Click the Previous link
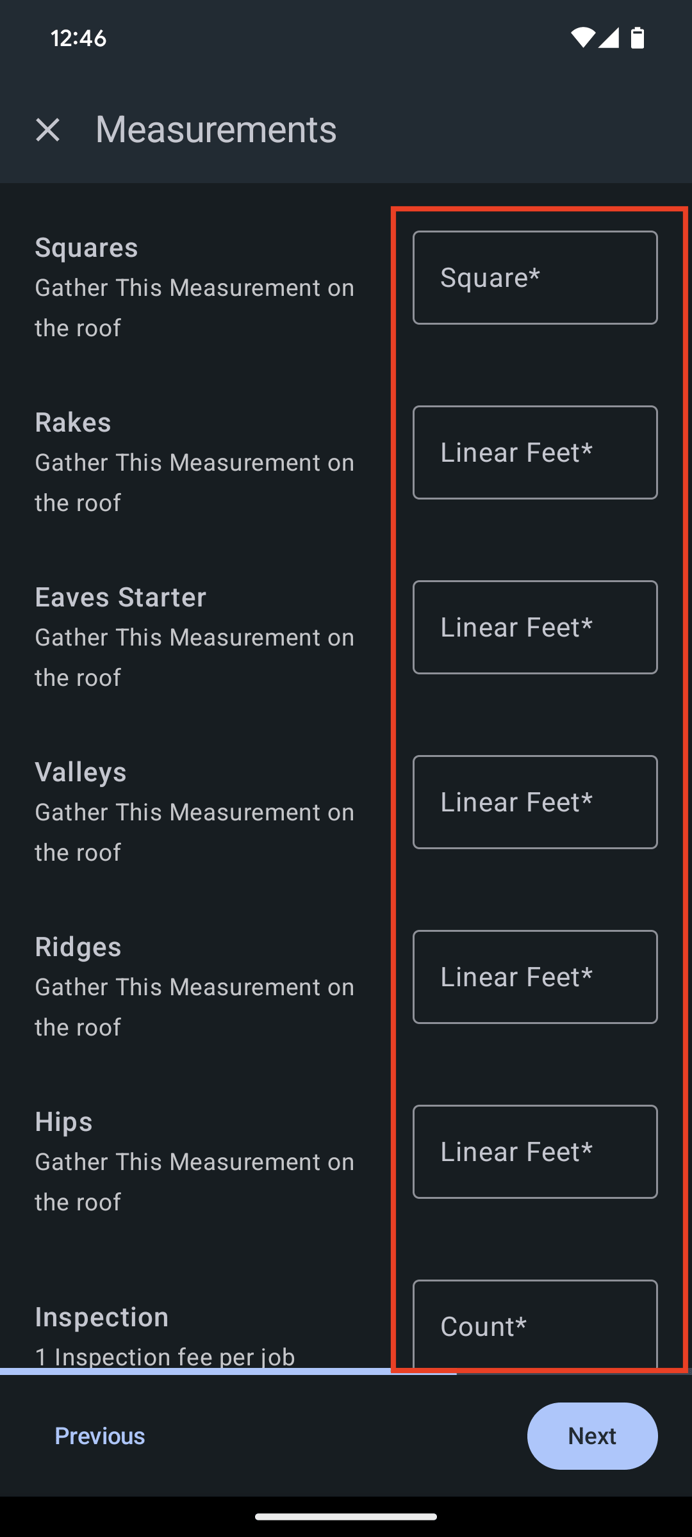 (x=99, y=1436)
